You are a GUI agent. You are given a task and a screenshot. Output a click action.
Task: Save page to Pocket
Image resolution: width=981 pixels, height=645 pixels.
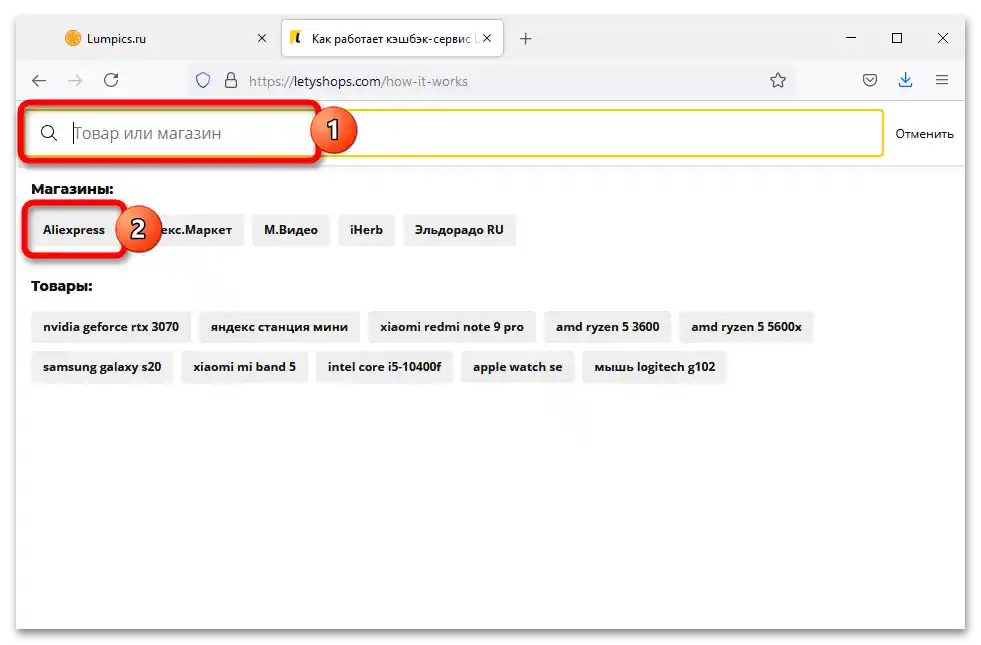pyautogui.click(x=870, y=80)
